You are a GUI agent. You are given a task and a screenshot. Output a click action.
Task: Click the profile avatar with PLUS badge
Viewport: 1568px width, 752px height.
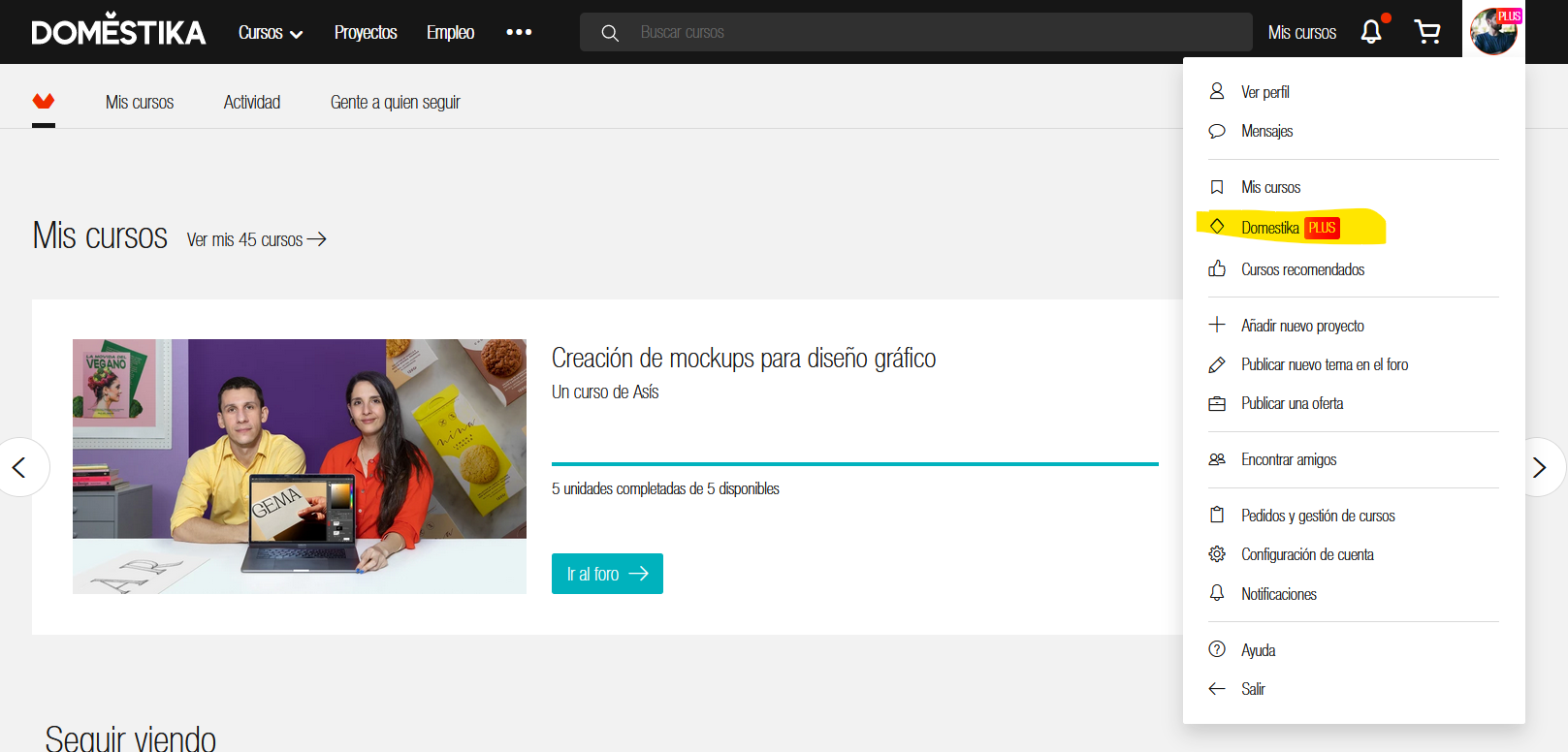(1493, 31)
